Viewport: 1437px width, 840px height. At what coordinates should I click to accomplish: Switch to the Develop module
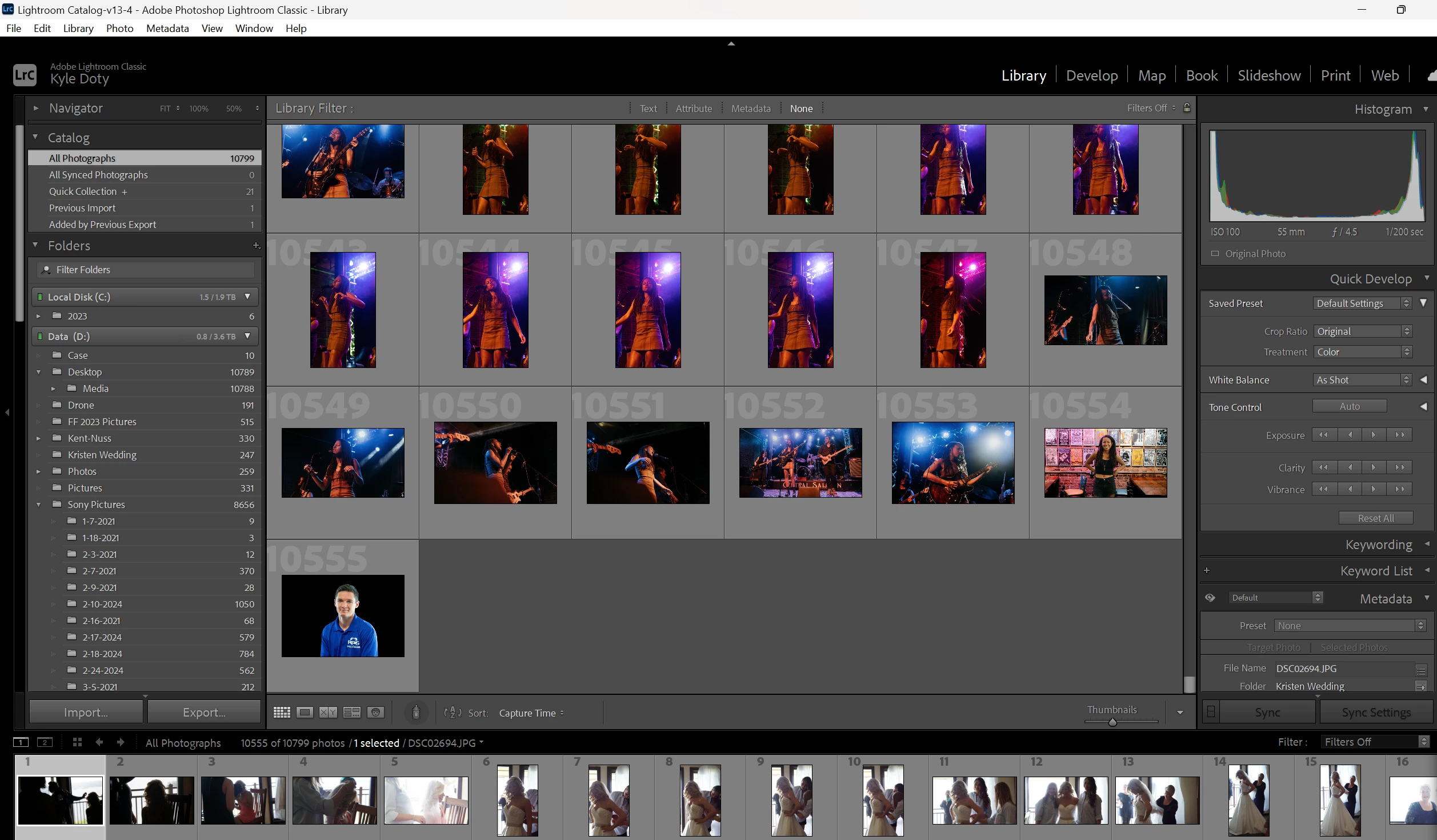pos(1091,75)
